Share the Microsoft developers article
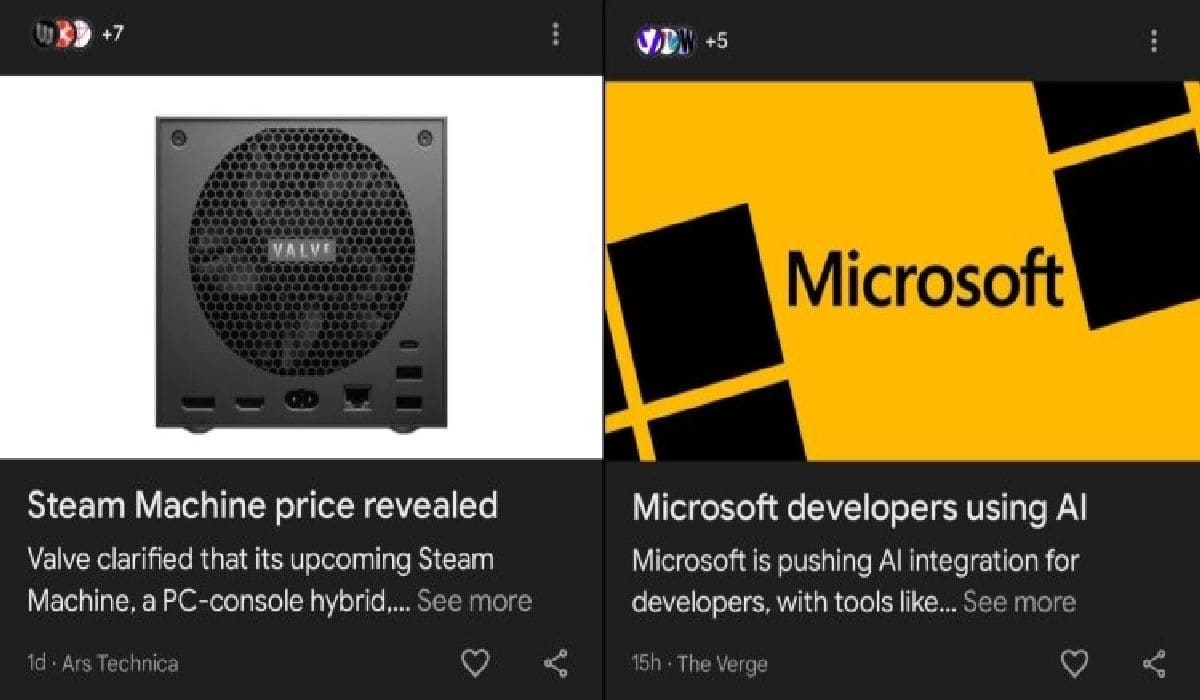This screenshot has height=700, width=1200. 1155,662
